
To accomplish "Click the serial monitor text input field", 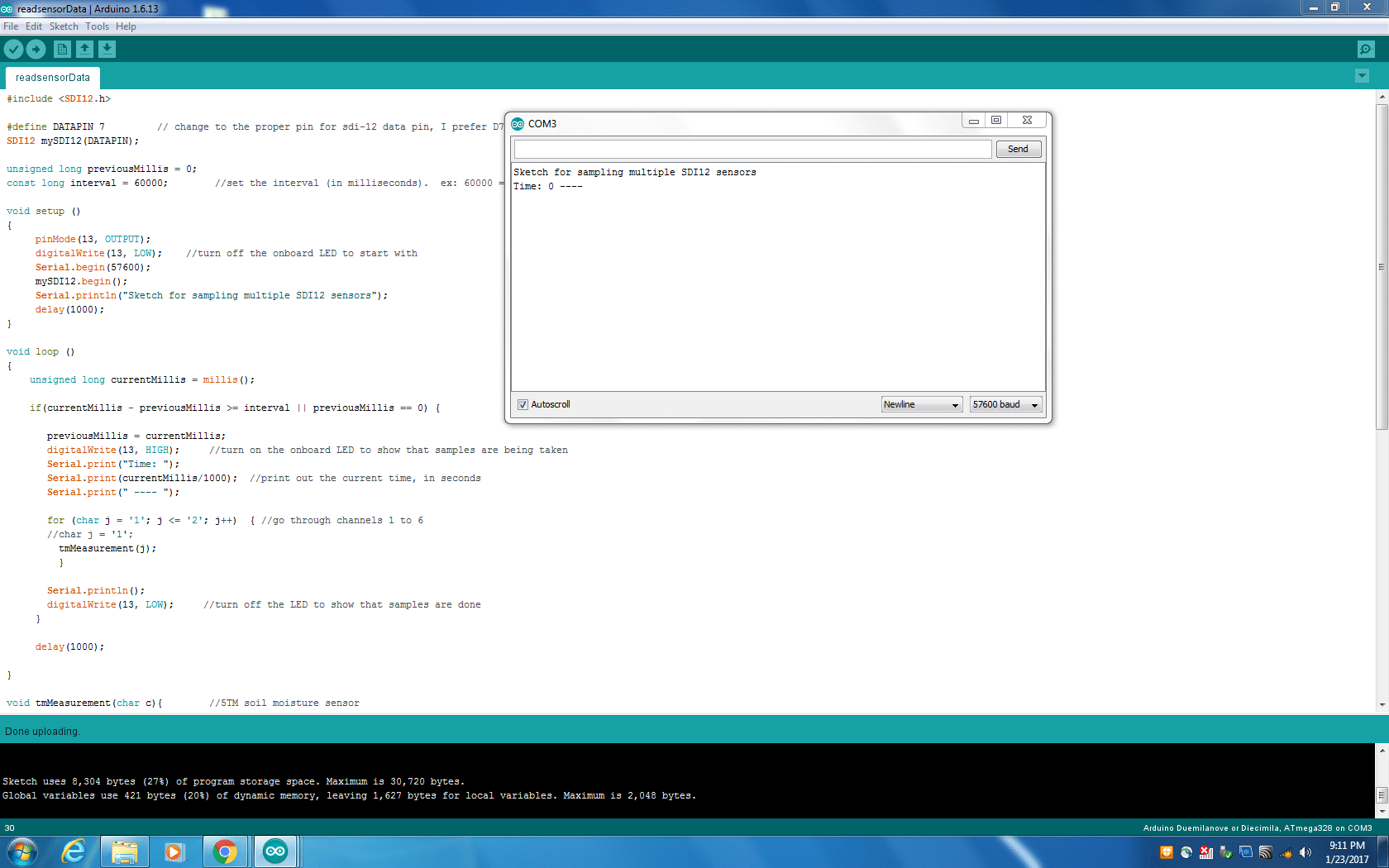I will 752,150.
